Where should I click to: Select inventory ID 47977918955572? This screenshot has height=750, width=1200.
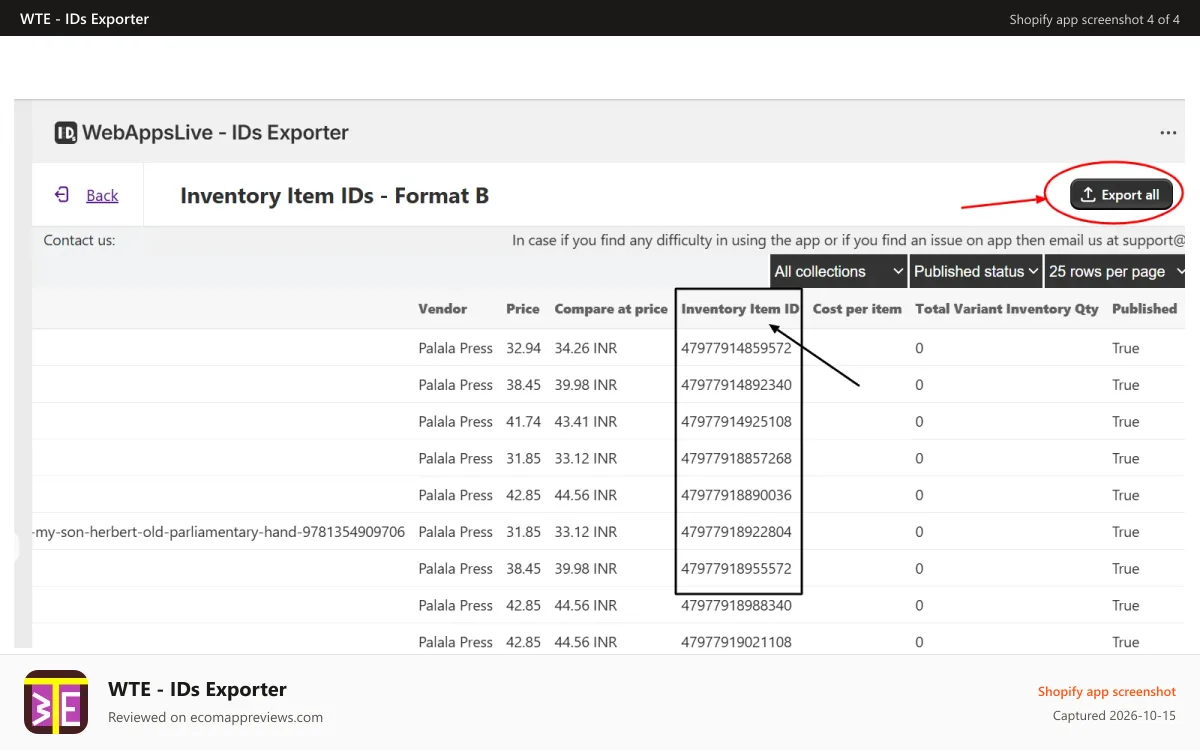[x=736, y=569]
